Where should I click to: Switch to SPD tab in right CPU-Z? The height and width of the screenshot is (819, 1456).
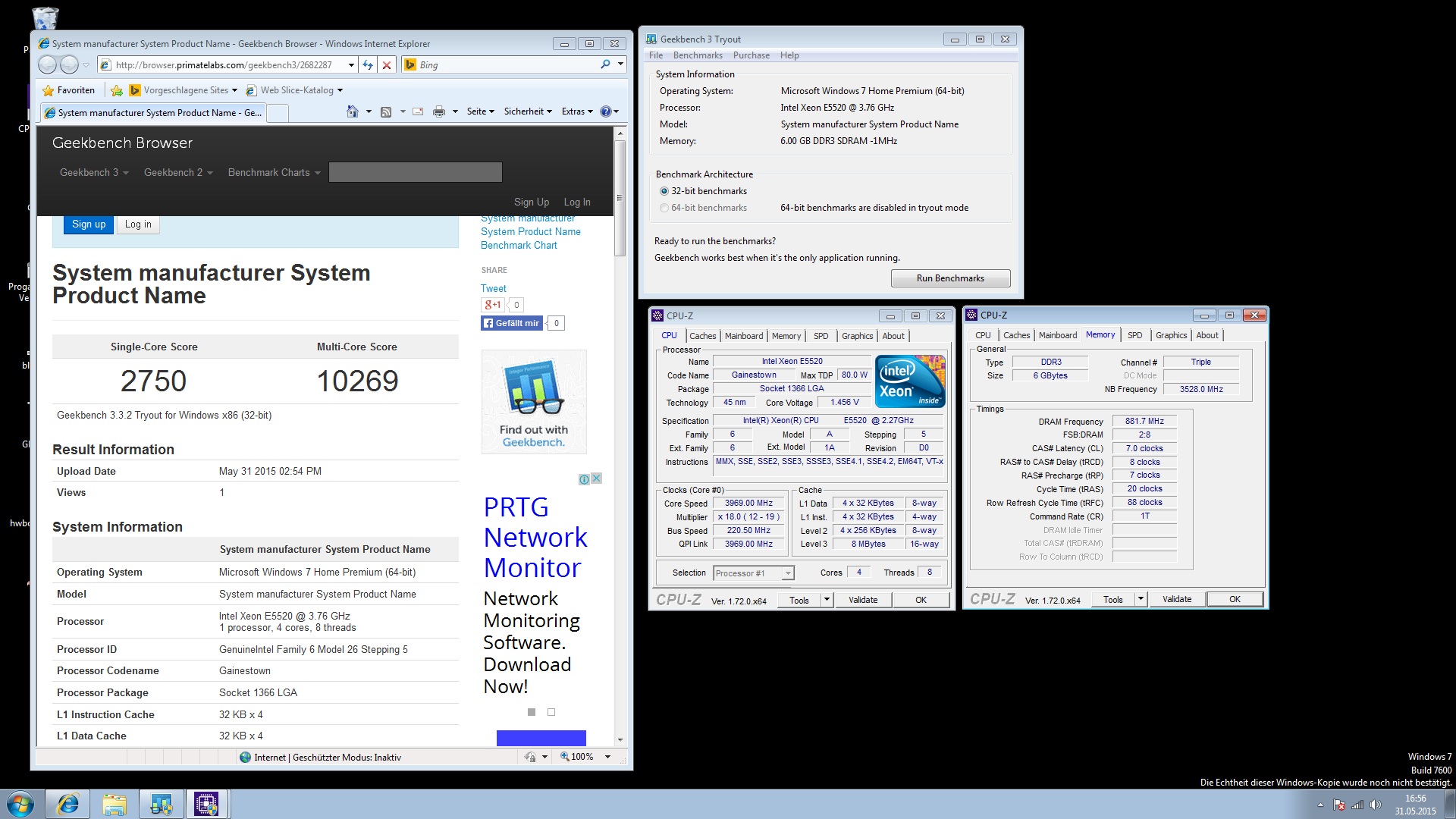[1134, 335]
